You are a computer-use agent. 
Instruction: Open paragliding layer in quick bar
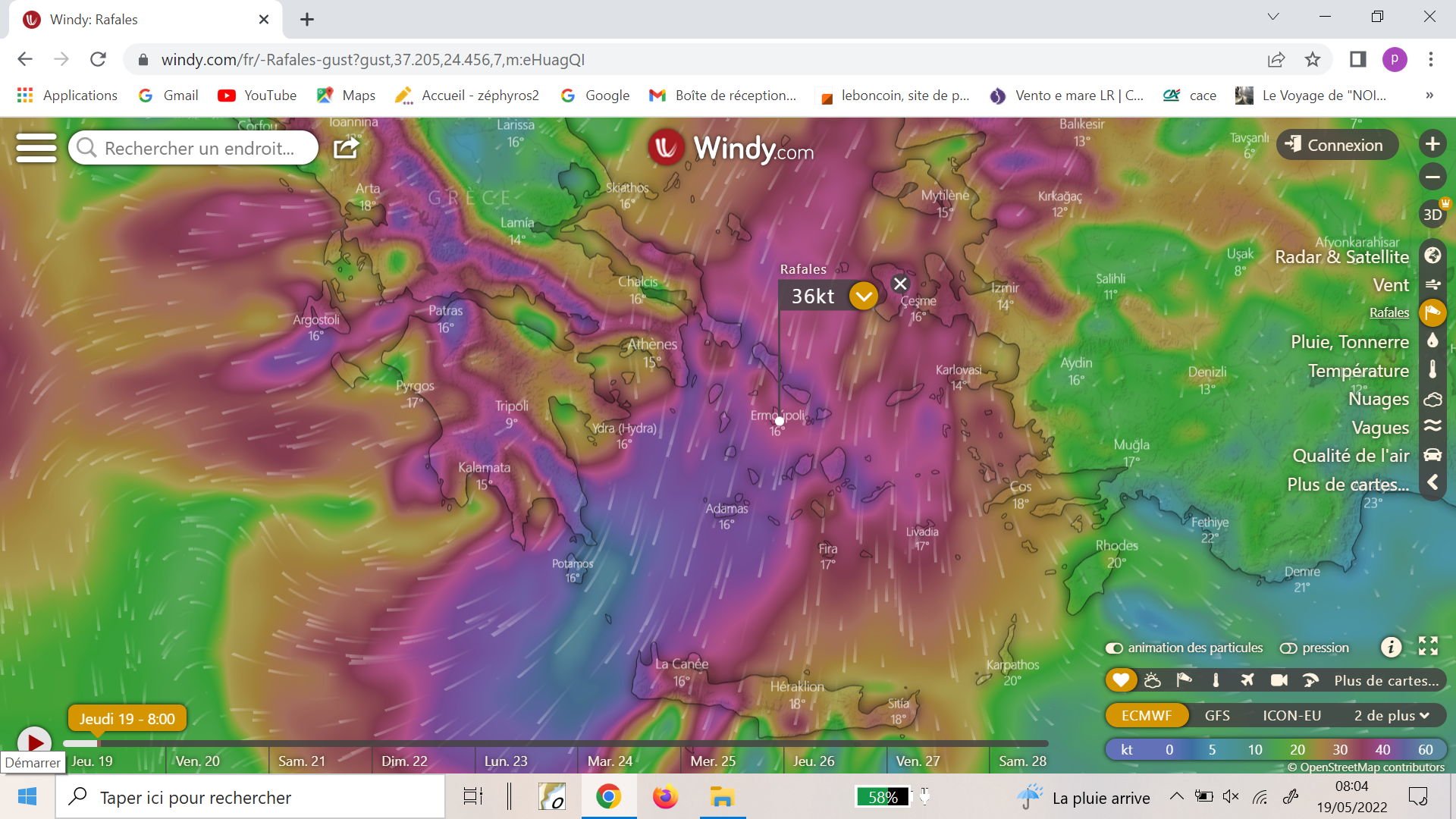tap(1310, 680)
